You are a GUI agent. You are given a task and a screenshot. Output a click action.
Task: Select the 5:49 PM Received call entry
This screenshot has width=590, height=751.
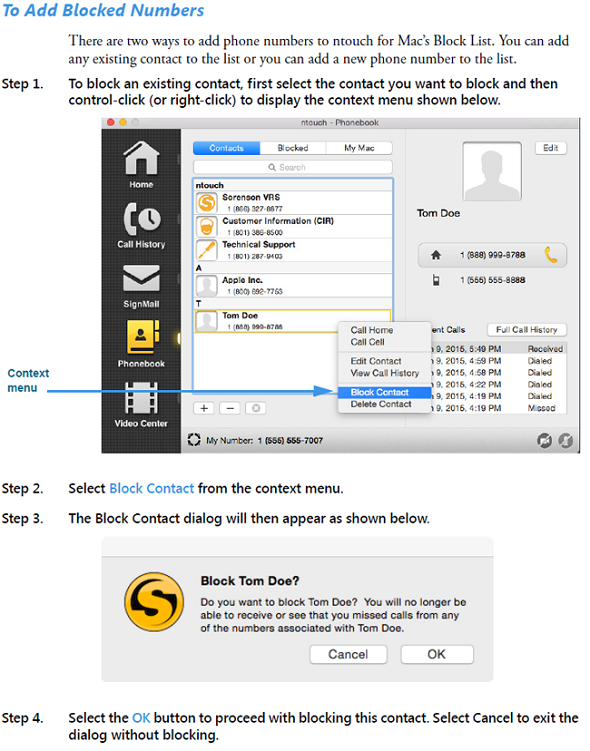click(x=499, y=349)
